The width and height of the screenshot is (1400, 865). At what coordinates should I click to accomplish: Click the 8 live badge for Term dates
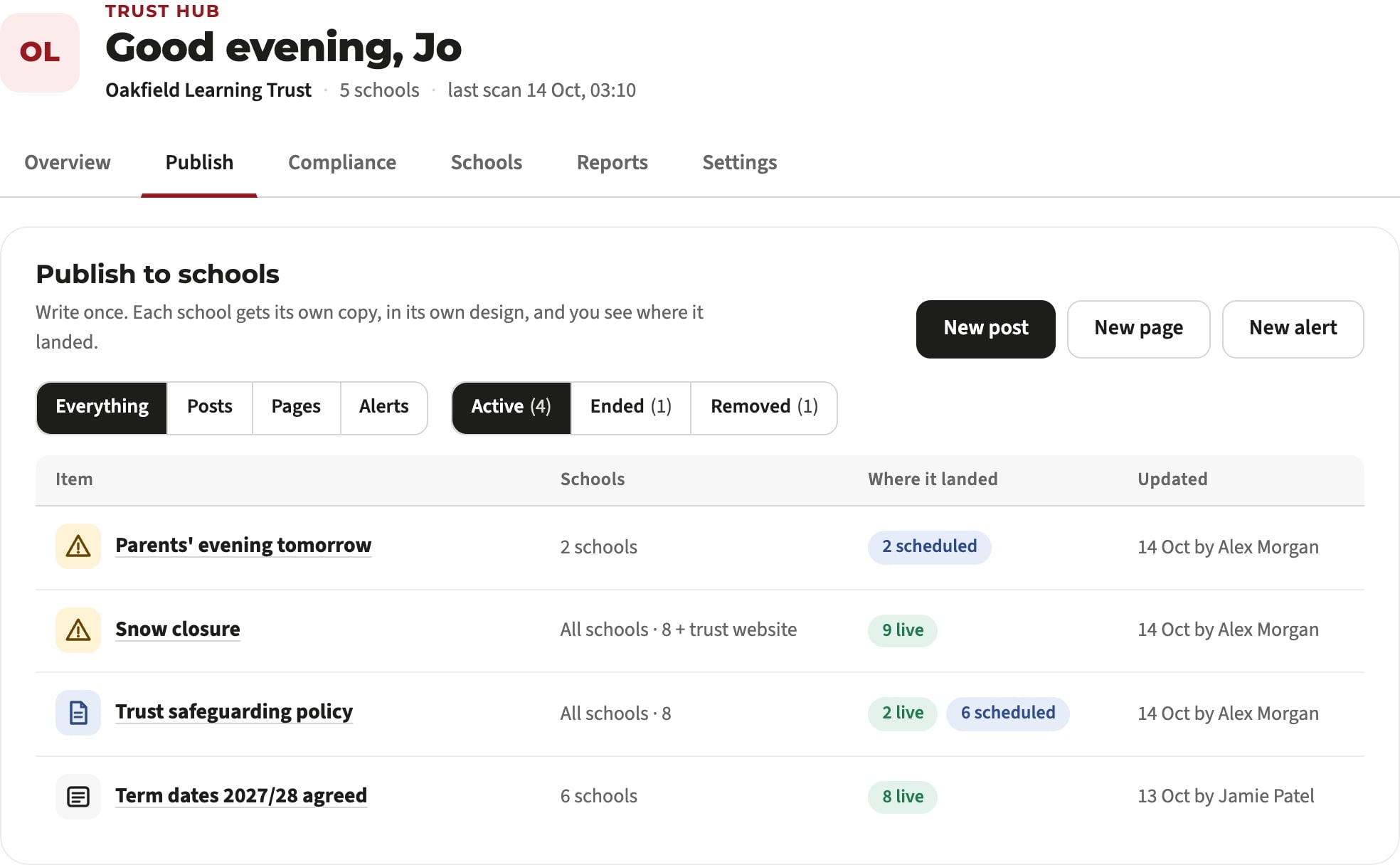coord(903,797)
